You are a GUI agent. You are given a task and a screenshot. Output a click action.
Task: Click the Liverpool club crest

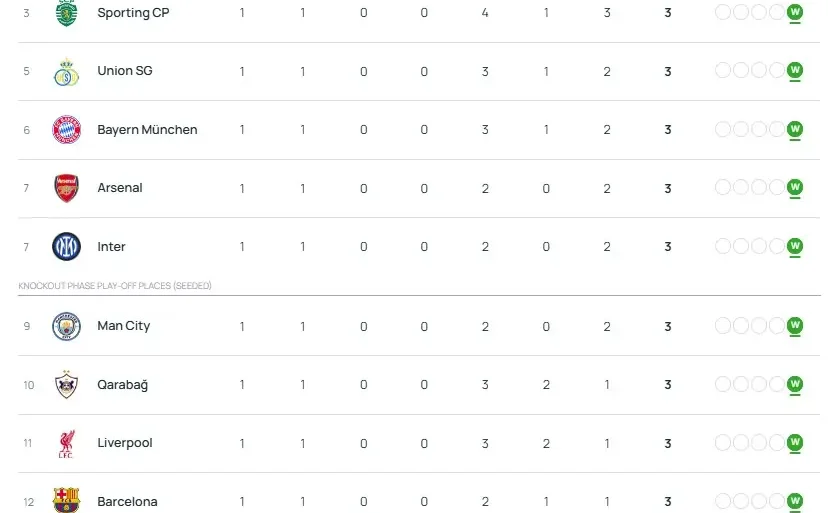coord(66,443)
